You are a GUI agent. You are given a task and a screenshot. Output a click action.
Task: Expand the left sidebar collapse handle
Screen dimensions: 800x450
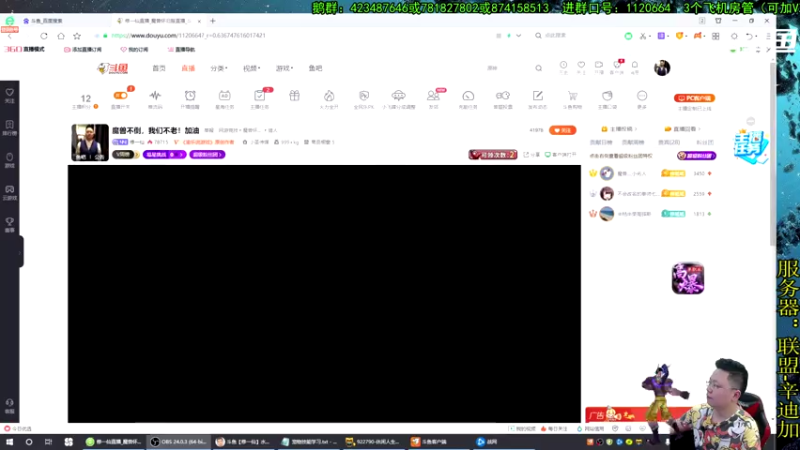point(20,252)
